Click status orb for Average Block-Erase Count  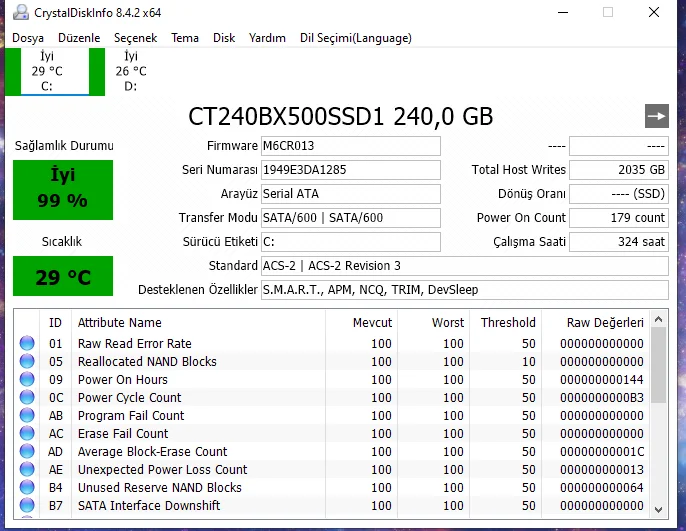pyautogui.click(x=27, y=451)
